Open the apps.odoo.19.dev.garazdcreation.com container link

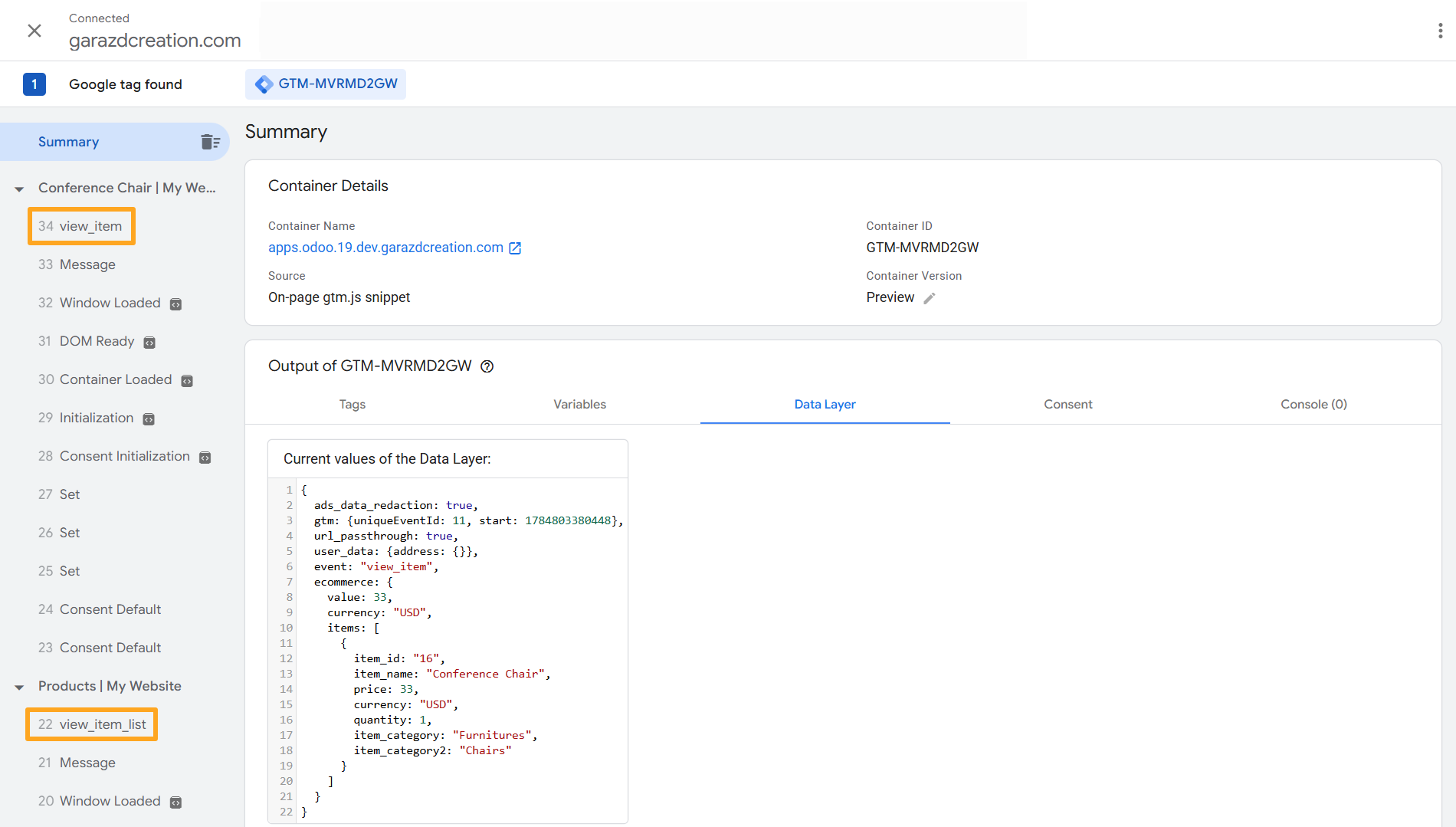385,248
